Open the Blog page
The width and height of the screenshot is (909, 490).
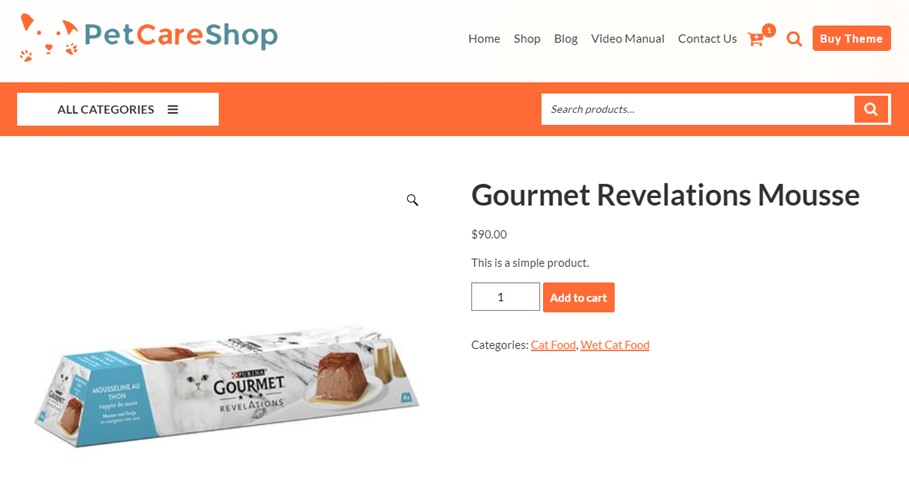click(566, 39)
